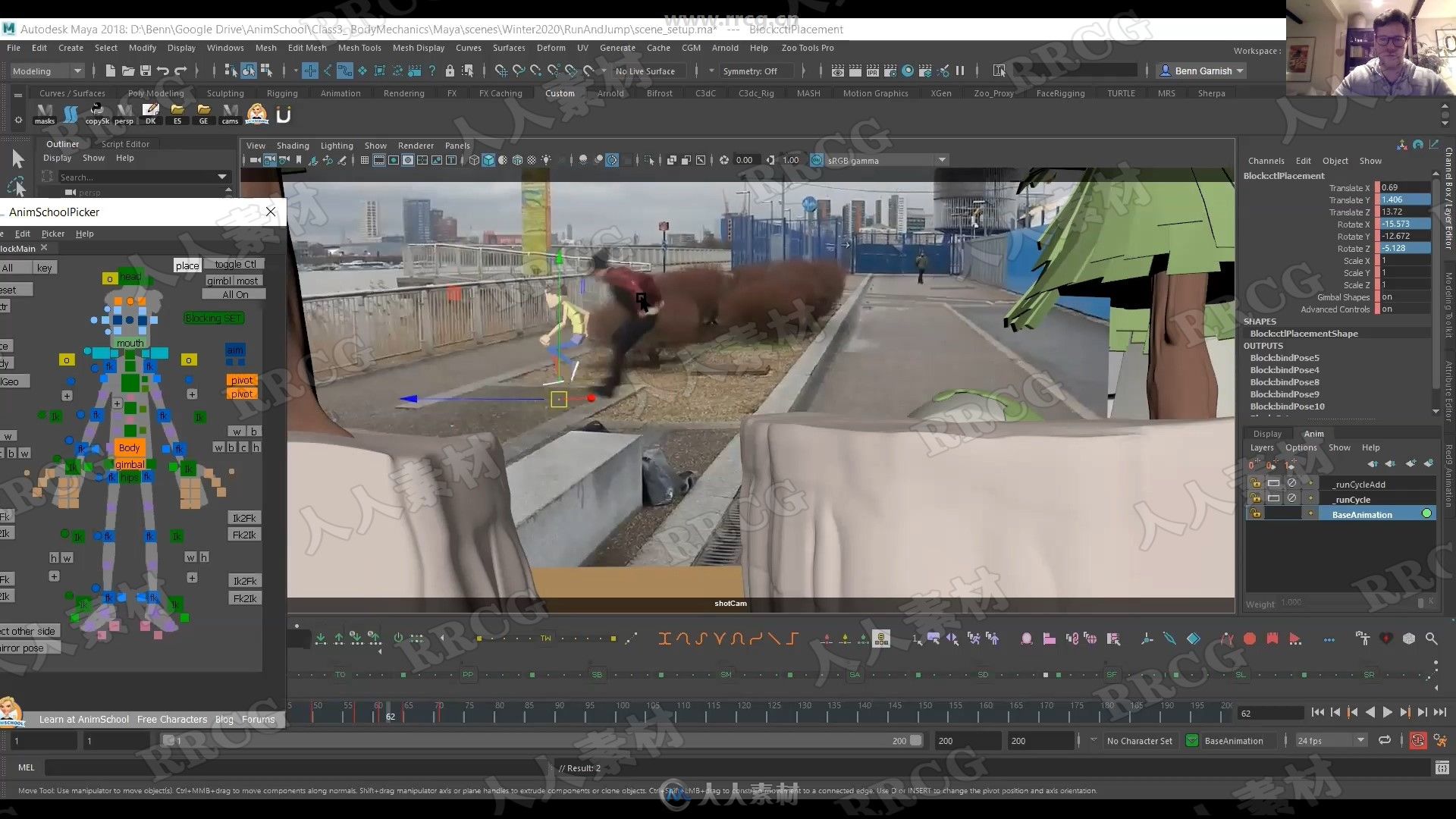Click the AnimSchool character shelf icon
The height and width of the screenshot is (819, 1456).
[x=257, y=114]
